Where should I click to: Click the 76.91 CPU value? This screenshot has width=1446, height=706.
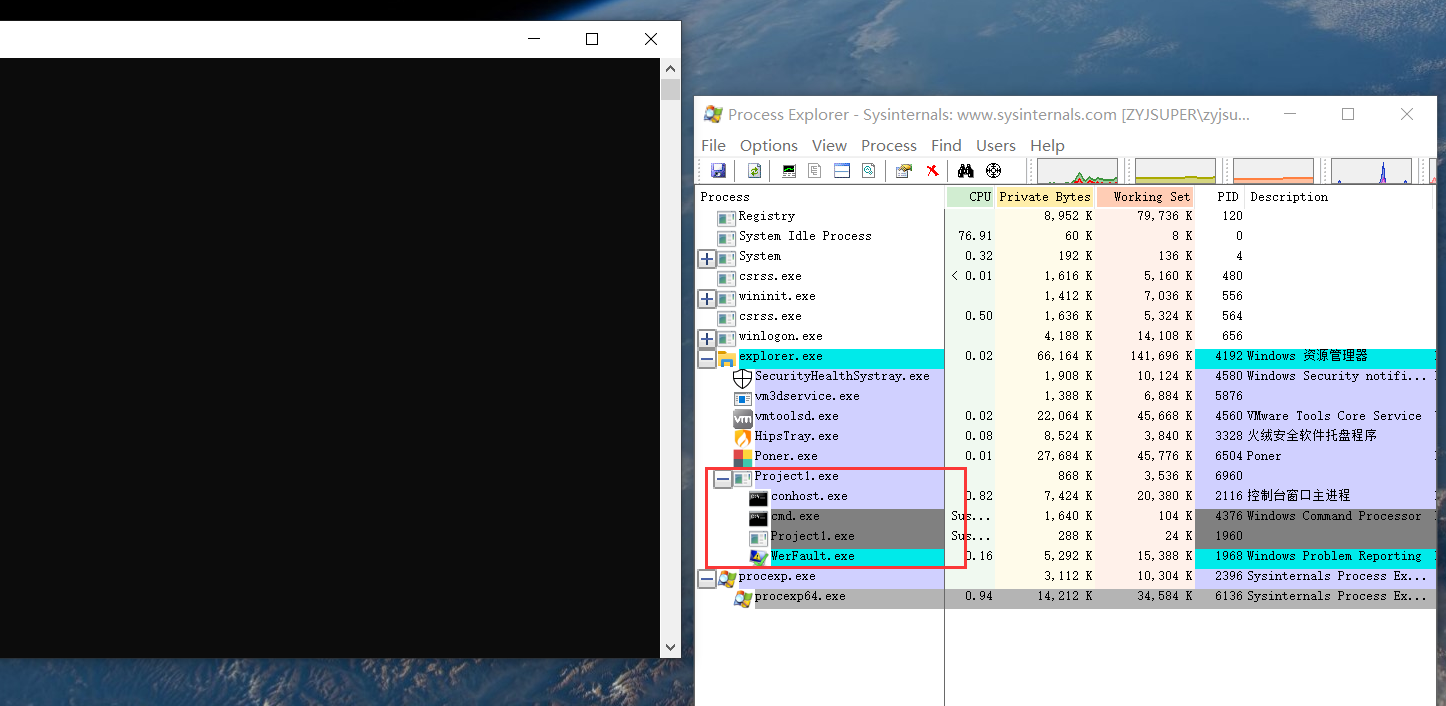(x=975, y=236)
